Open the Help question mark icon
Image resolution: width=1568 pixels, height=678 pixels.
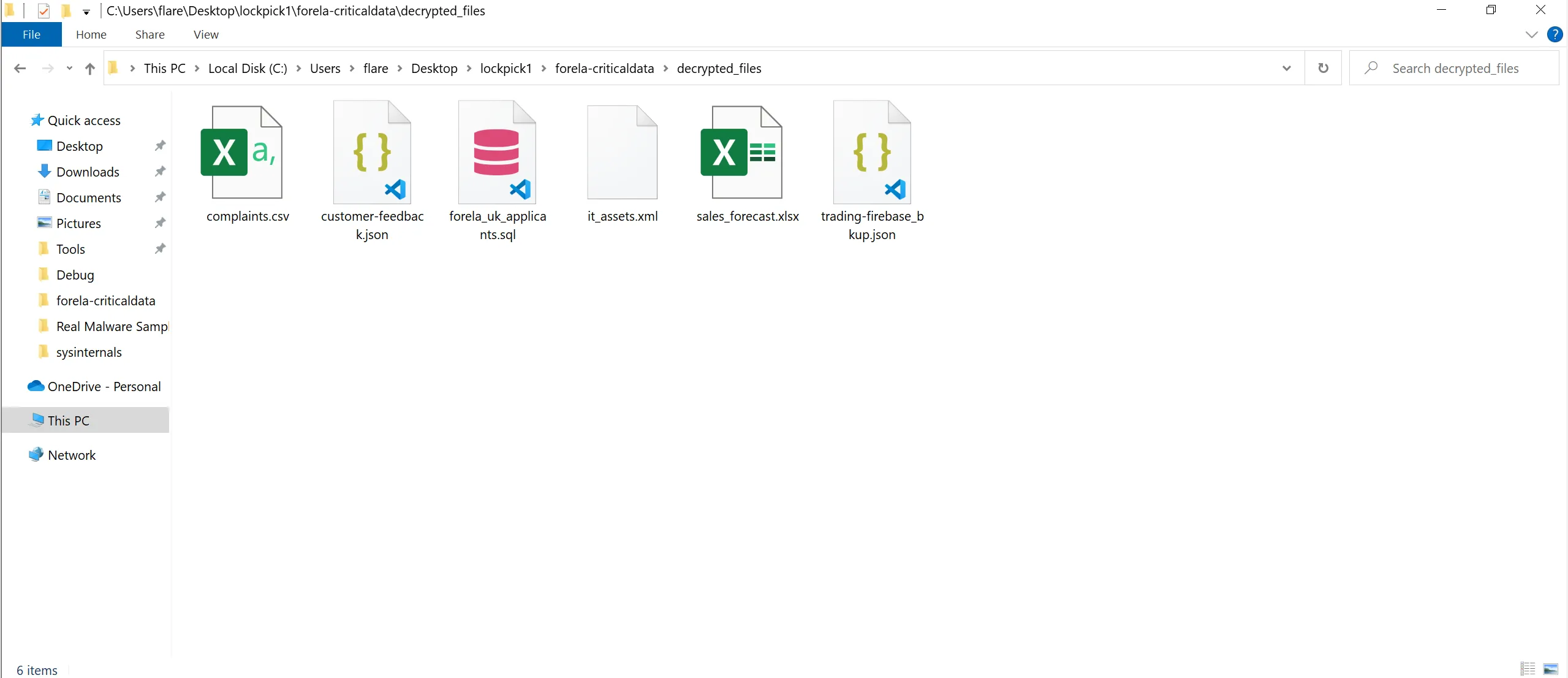click(1555, 34)
